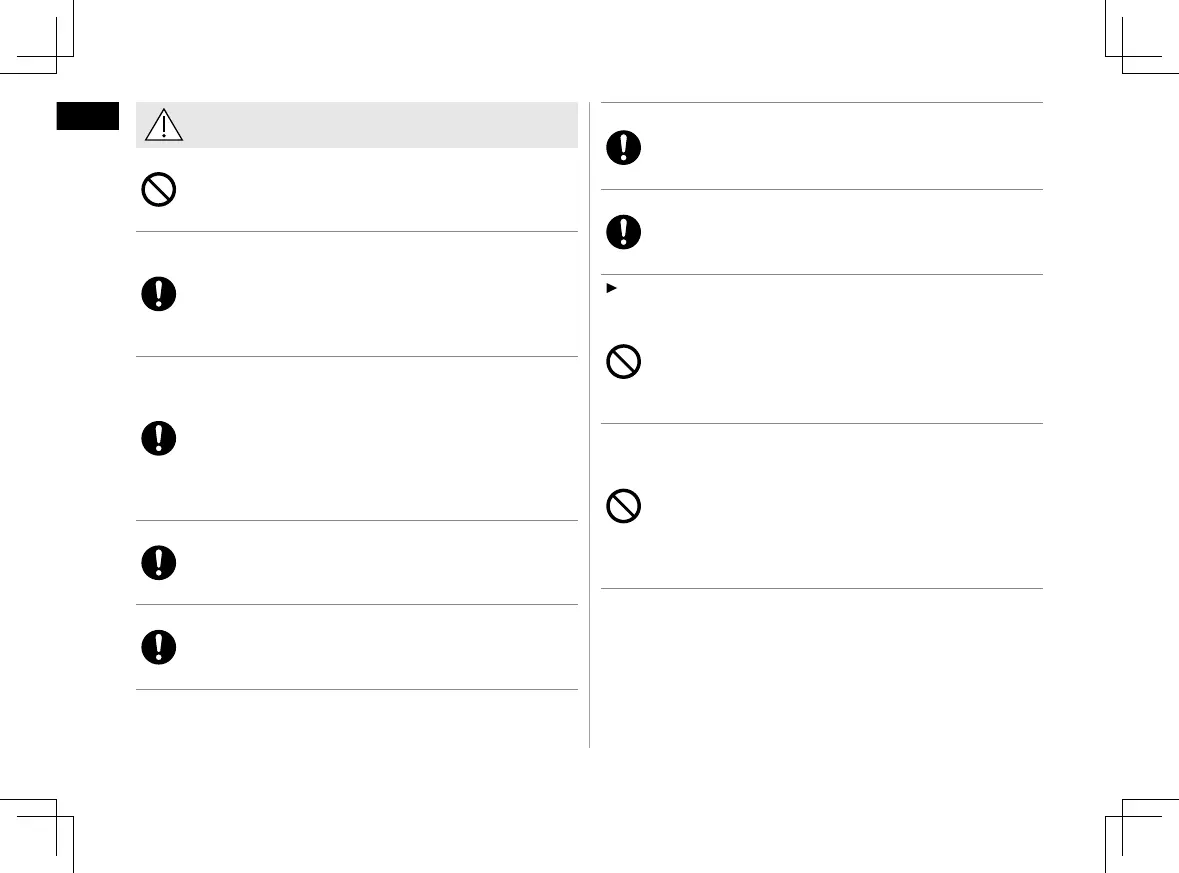Click the topmost horizontal rule of right column
The height and width of the screenshot is (873, 1179).
(822, 102)
